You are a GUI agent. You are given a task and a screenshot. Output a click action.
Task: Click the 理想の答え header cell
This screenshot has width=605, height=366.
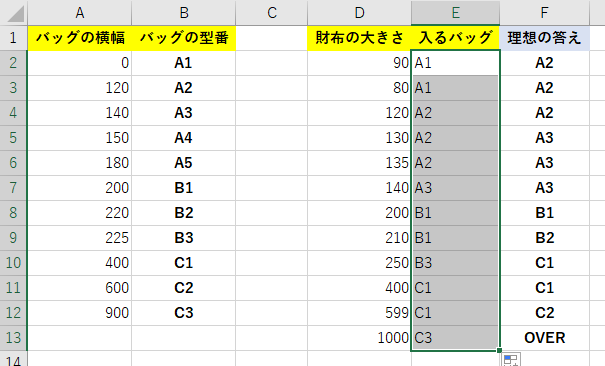click(544, 38)
